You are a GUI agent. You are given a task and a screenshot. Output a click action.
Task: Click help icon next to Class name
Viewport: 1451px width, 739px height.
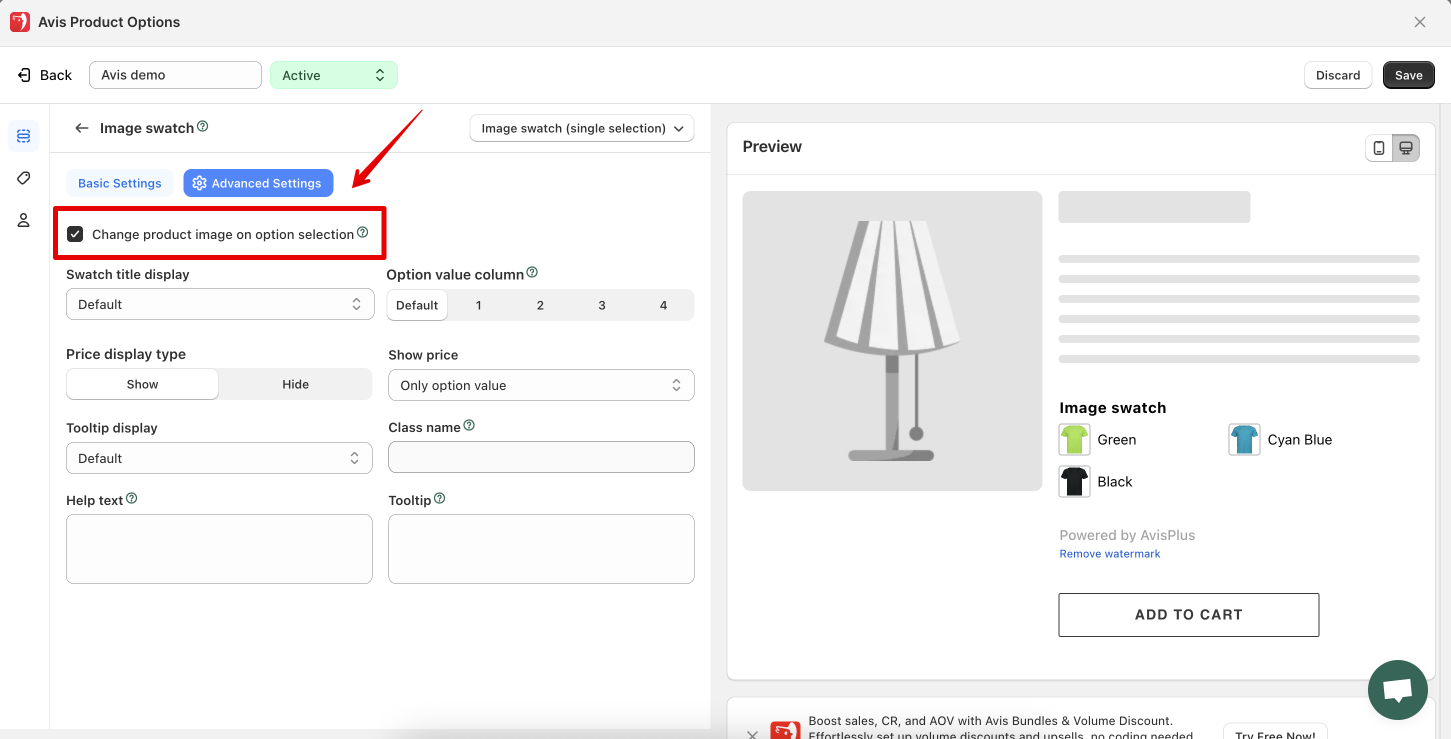tap(469, 426)
